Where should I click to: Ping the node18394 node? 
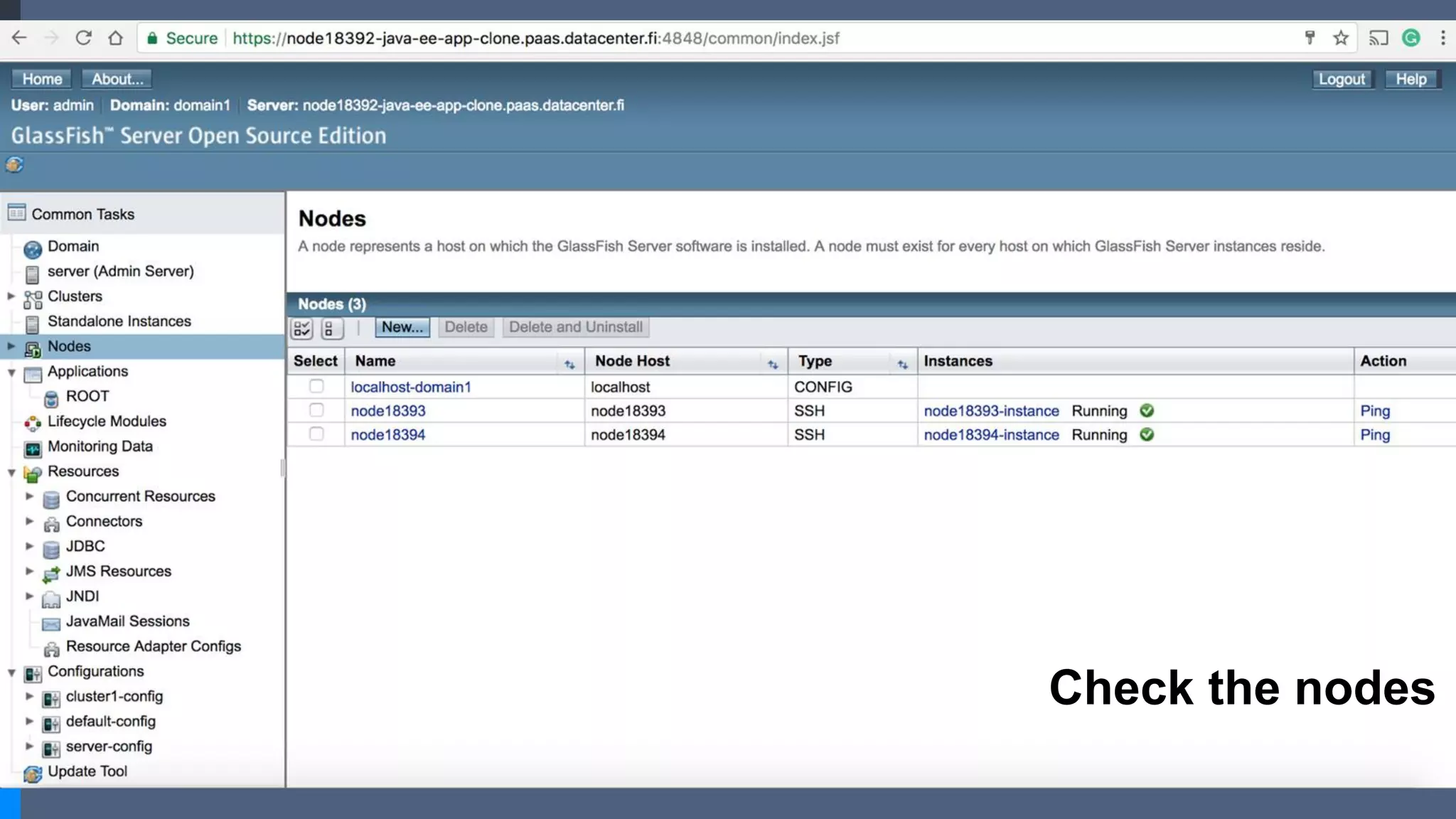1375,435
